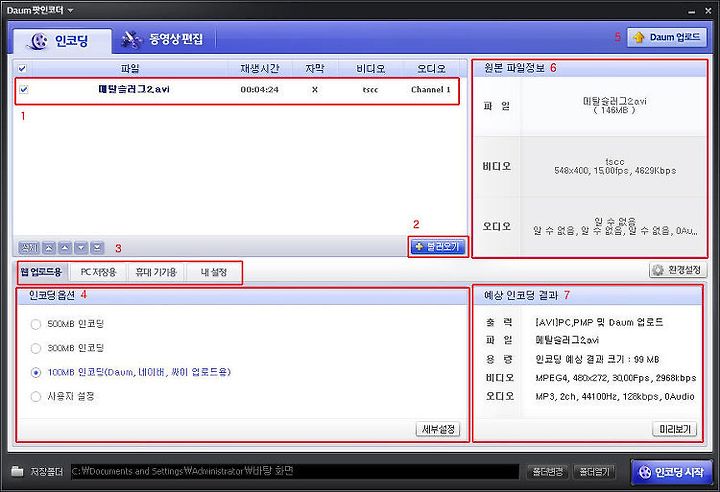Choose the 500MB 인코딩 option

tap(36, 324)
